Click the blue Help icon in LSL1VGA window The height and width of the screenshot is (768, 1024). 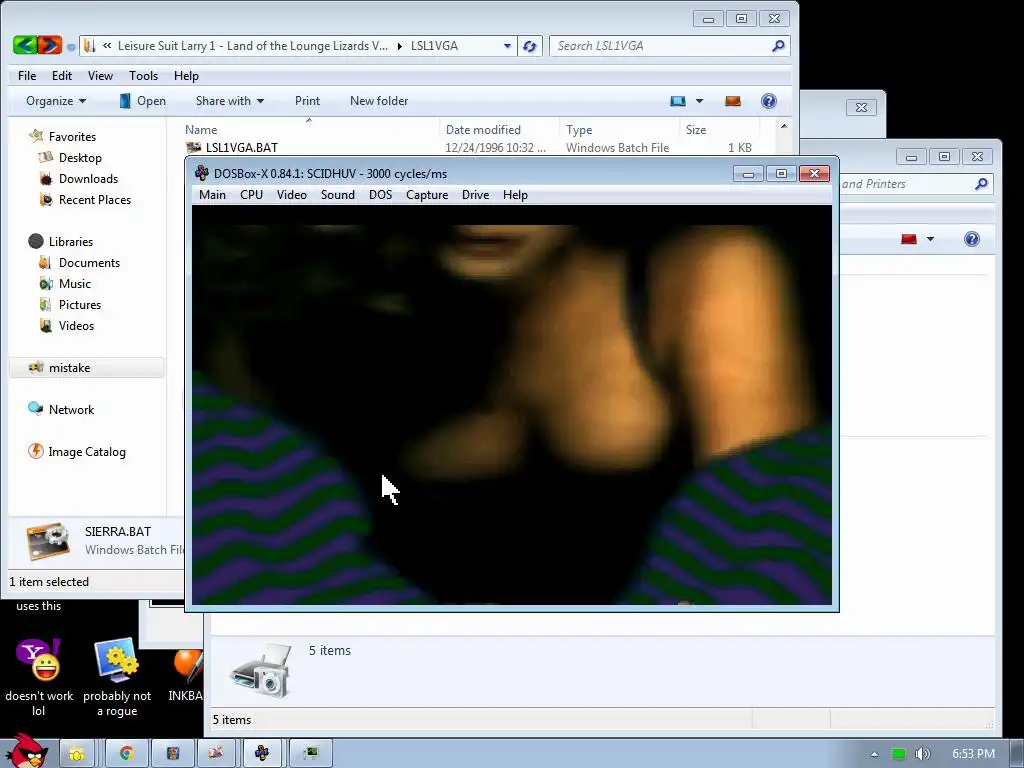[769, 101]
